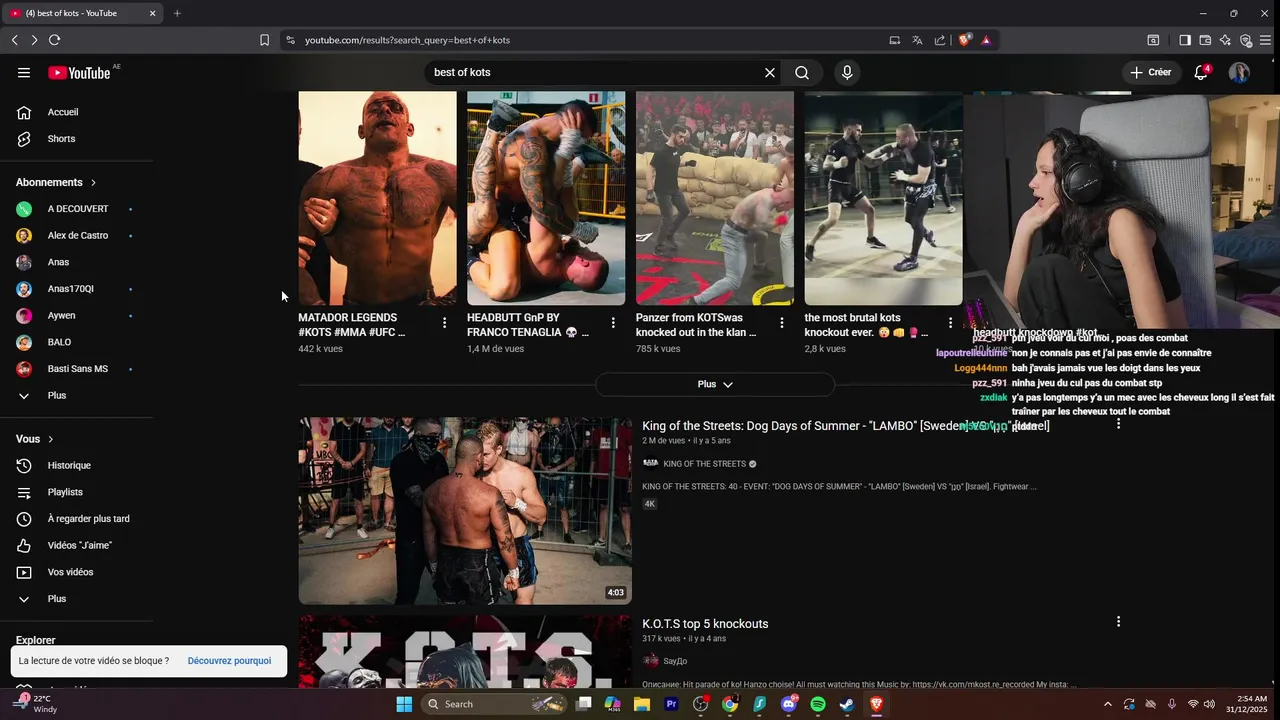Expand the Abonnements section chevron
The height and width of the screenshot is (720, 1280).
coord(93,182)
